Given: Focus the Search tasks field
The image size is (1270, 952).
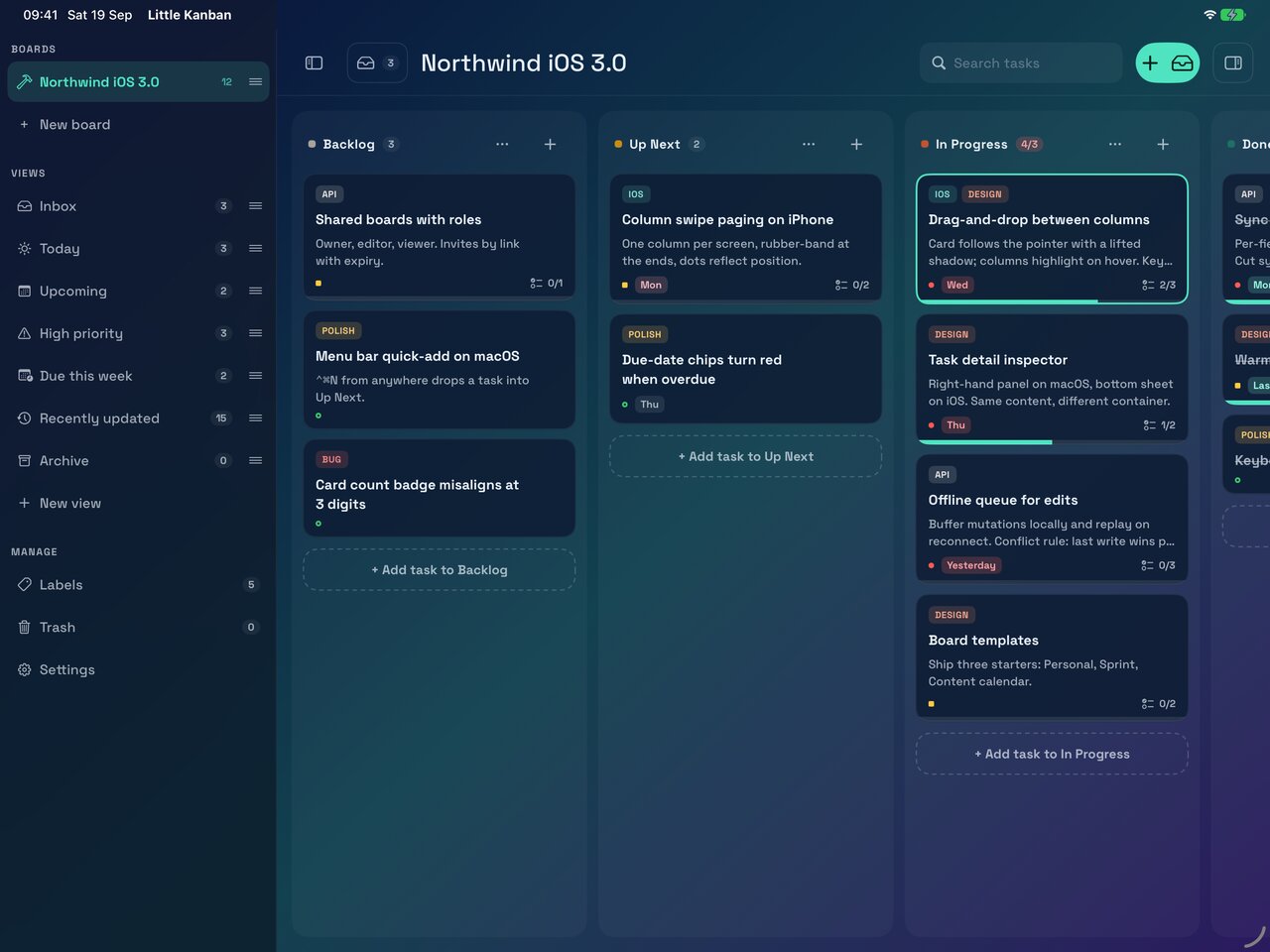Looking at the screenshot, I should (x=1021, y=62).
